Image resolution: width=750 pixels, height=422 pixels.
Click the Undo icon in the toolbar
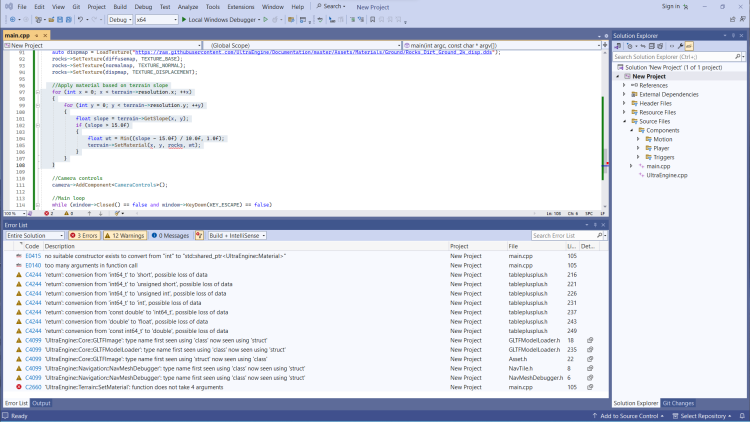(x=80, y=20)
